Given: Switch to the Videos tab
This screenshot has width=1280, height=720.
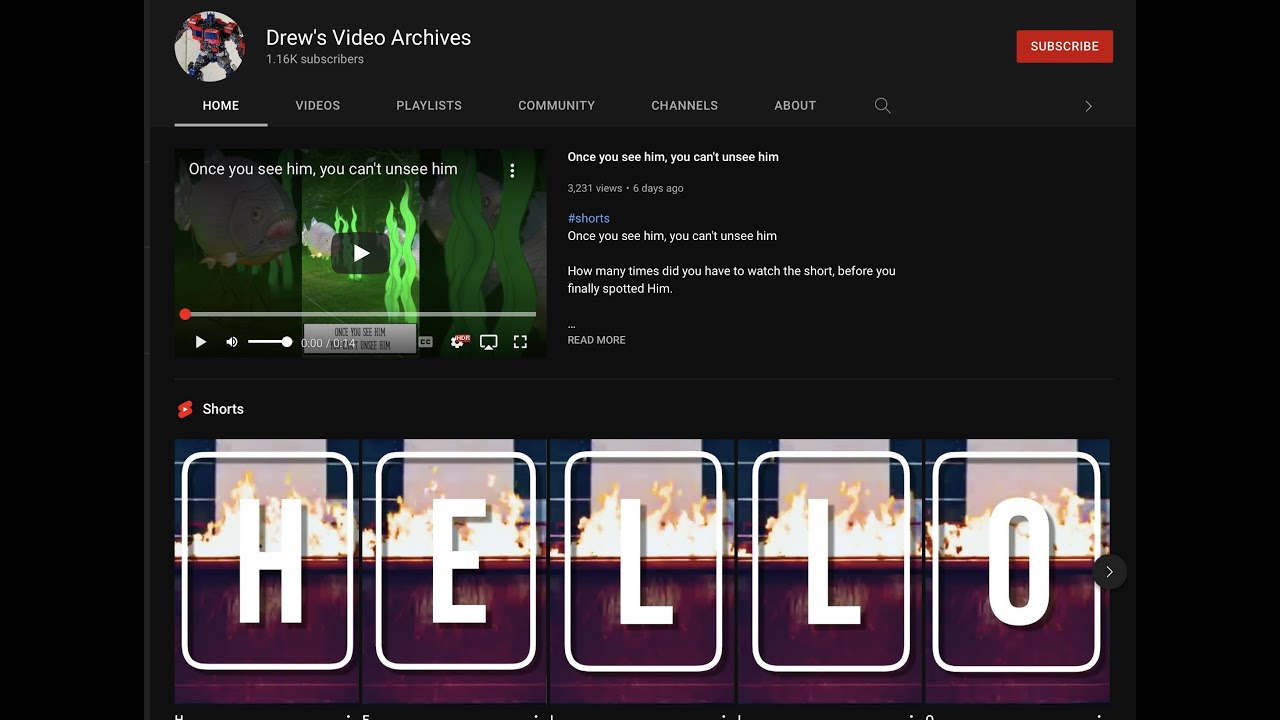Looking at the screenshot, I should click(x=318, y=105).
